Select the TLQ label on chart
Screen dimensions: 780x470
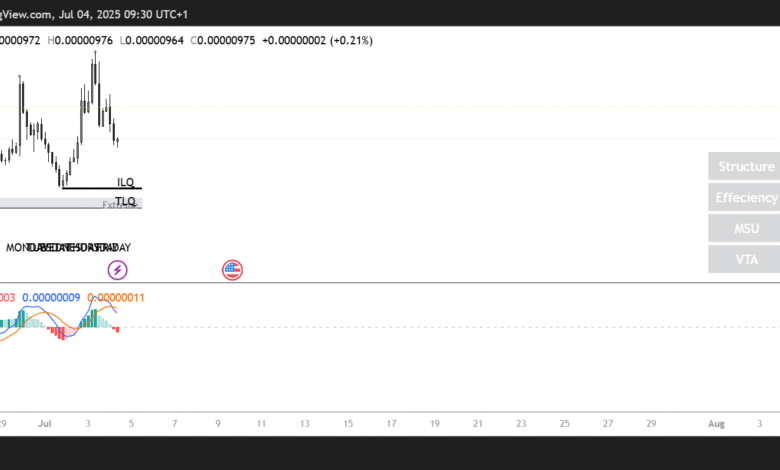(125, 201)
